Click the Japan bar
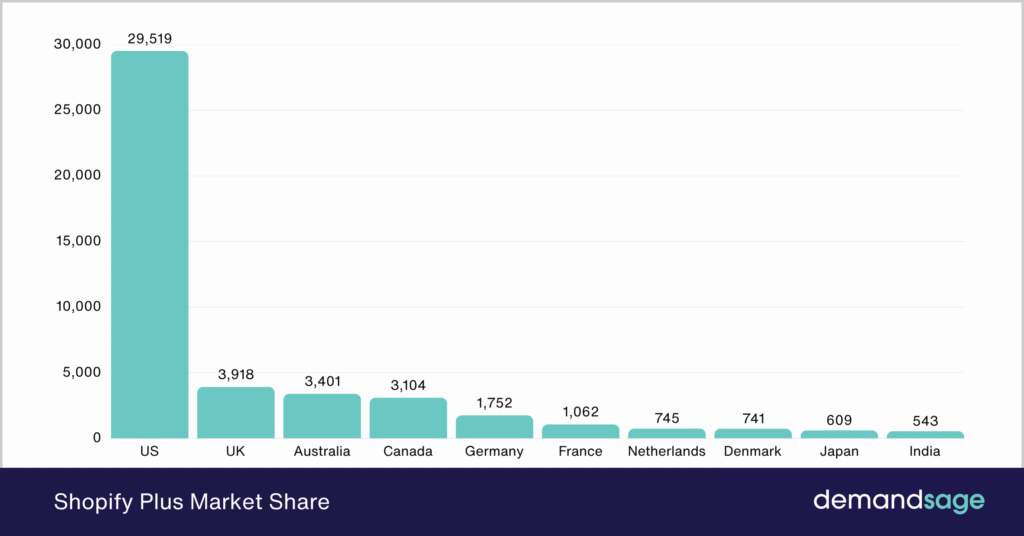The width and height of the screenshot is (1024, 536). click(839, 434)
